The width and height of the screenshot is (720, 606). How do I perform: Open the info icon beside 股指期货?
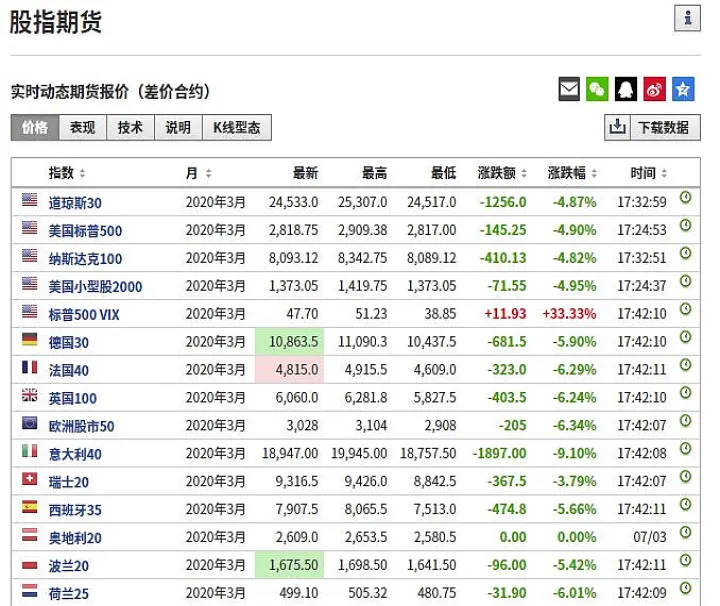(687, 18)
